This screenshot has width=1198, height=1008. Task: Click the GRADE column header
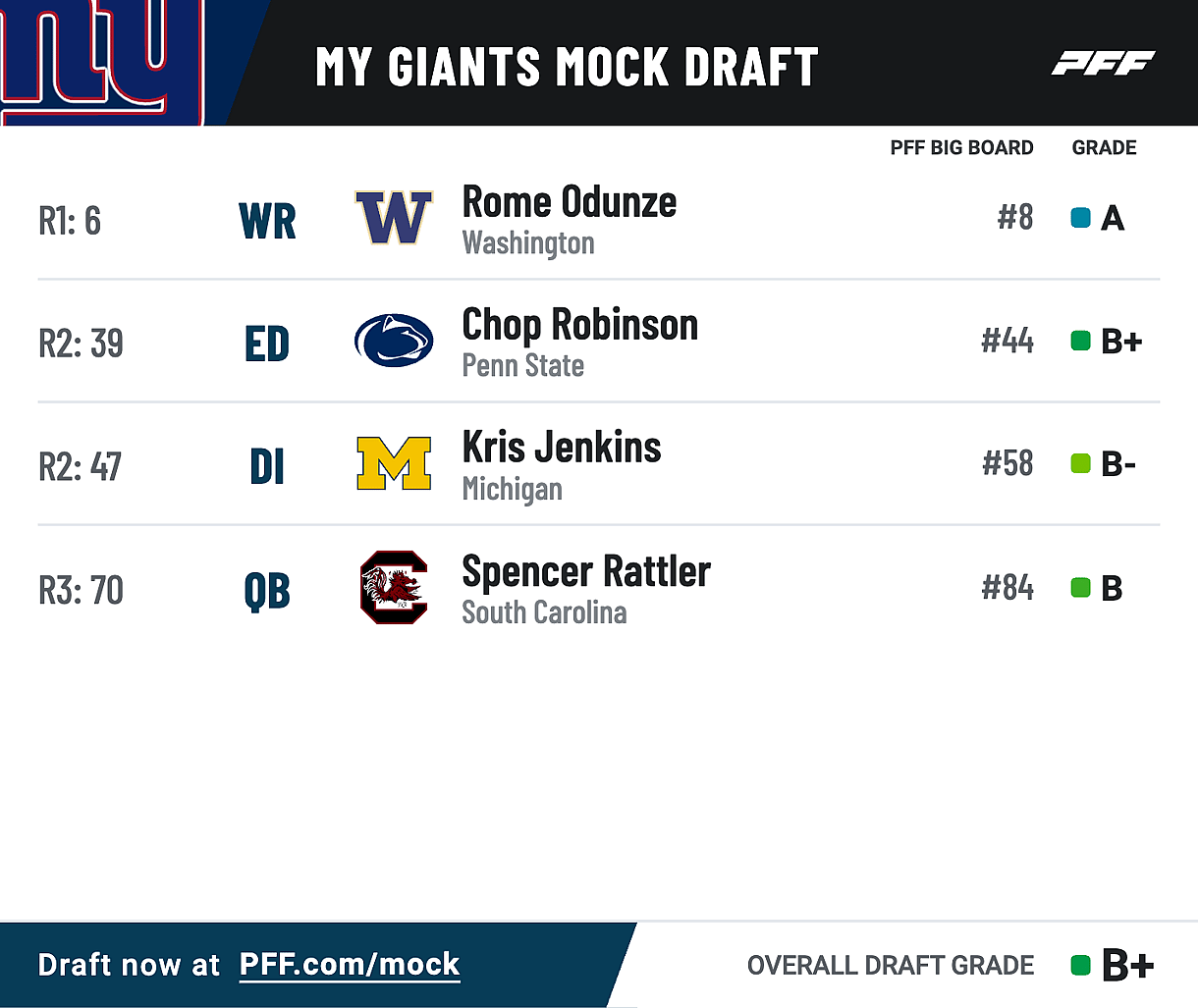[x=1104, y=148]
